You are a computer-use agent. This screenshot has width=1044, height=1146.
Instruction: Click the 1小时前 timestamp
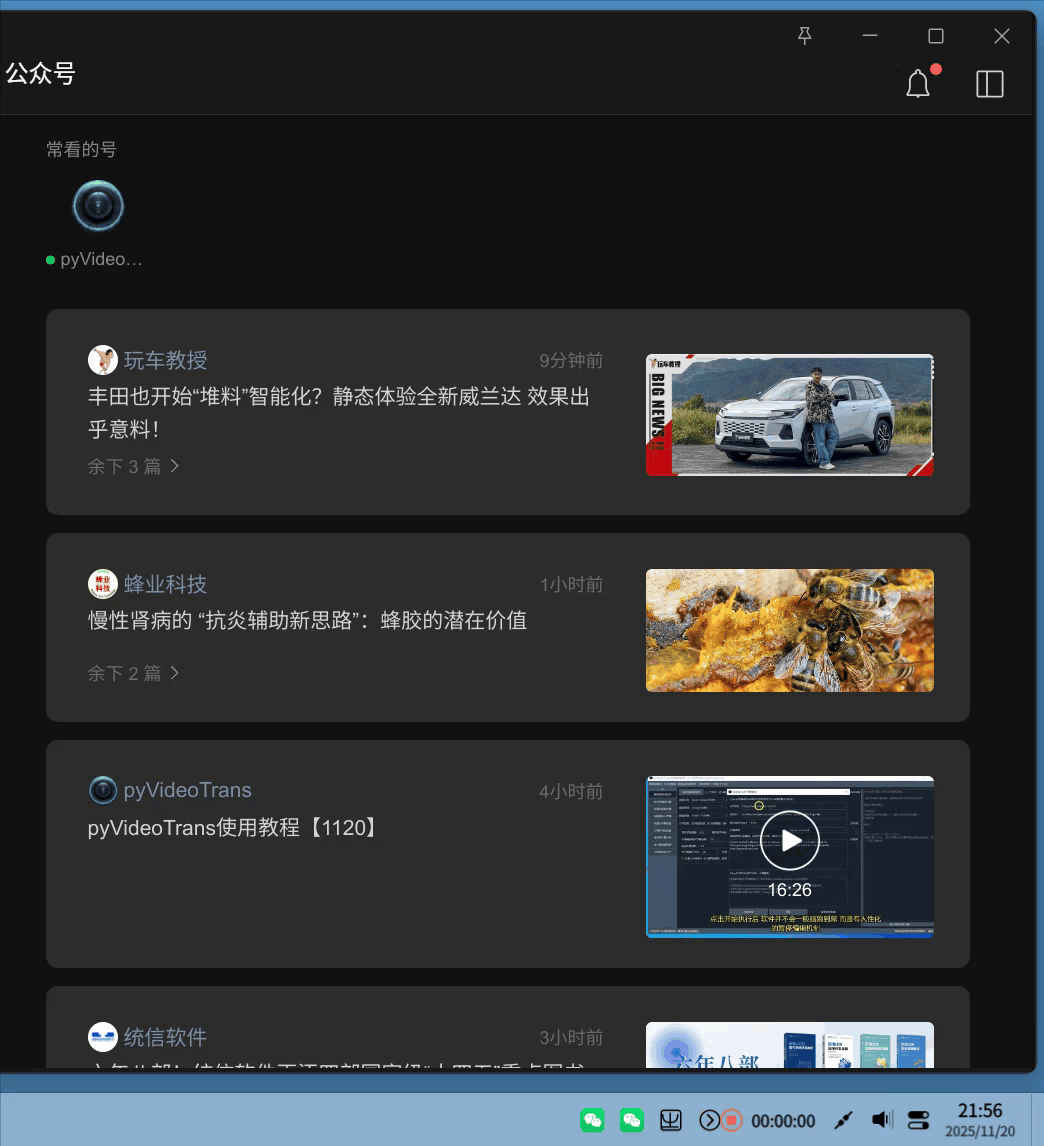tap(571, 585)
